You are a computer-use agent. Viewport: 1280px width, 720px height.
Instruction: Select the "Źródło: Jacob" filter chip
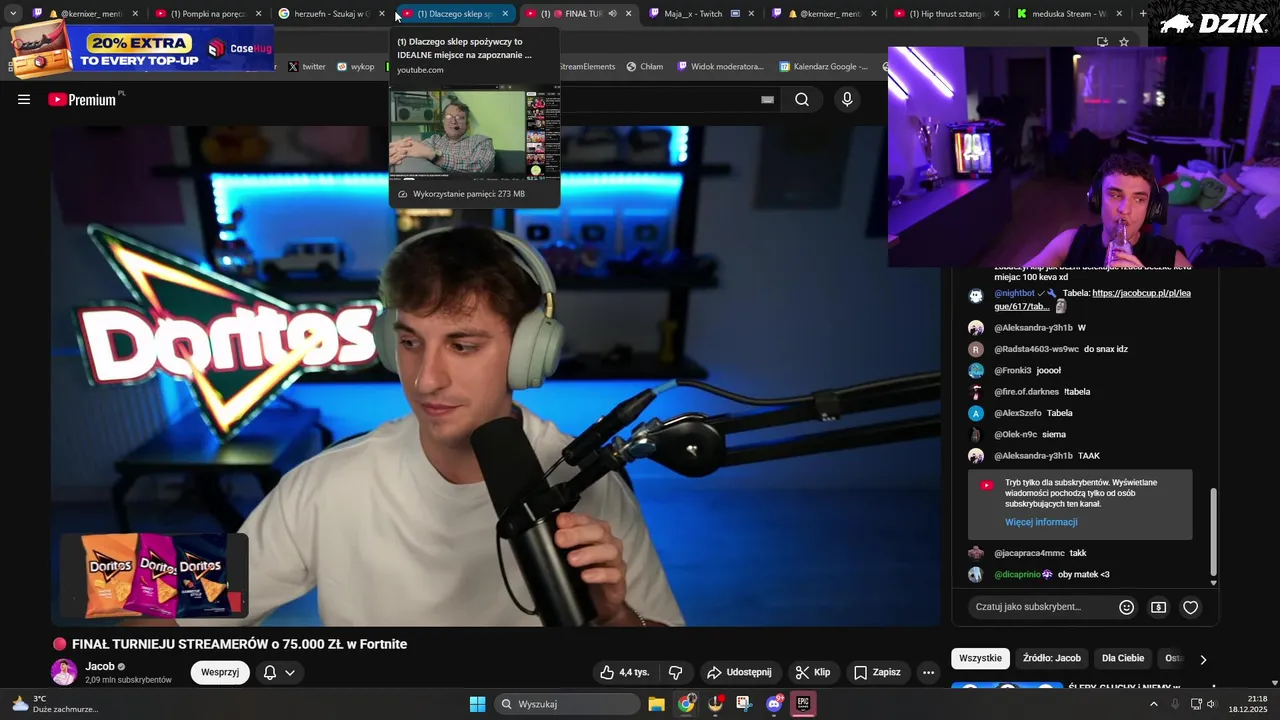click(x=1052, y=658)
